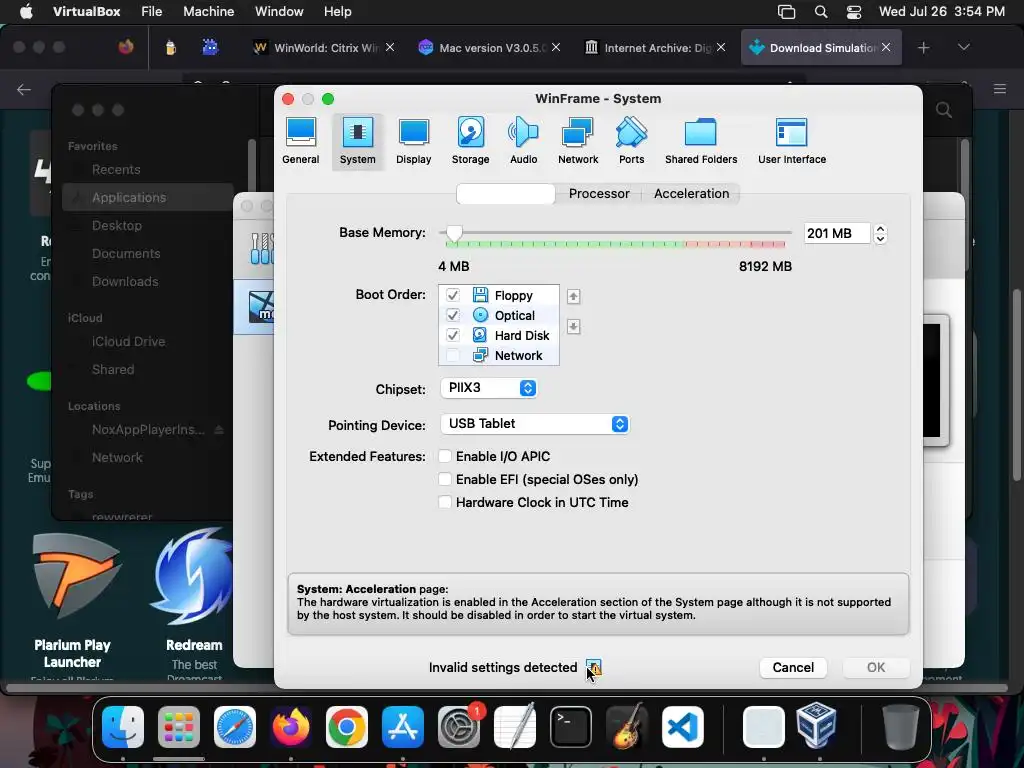The image size is (1024, 768).
Task: Open the VirtualBox application menu
Action: tap(86, 12)
